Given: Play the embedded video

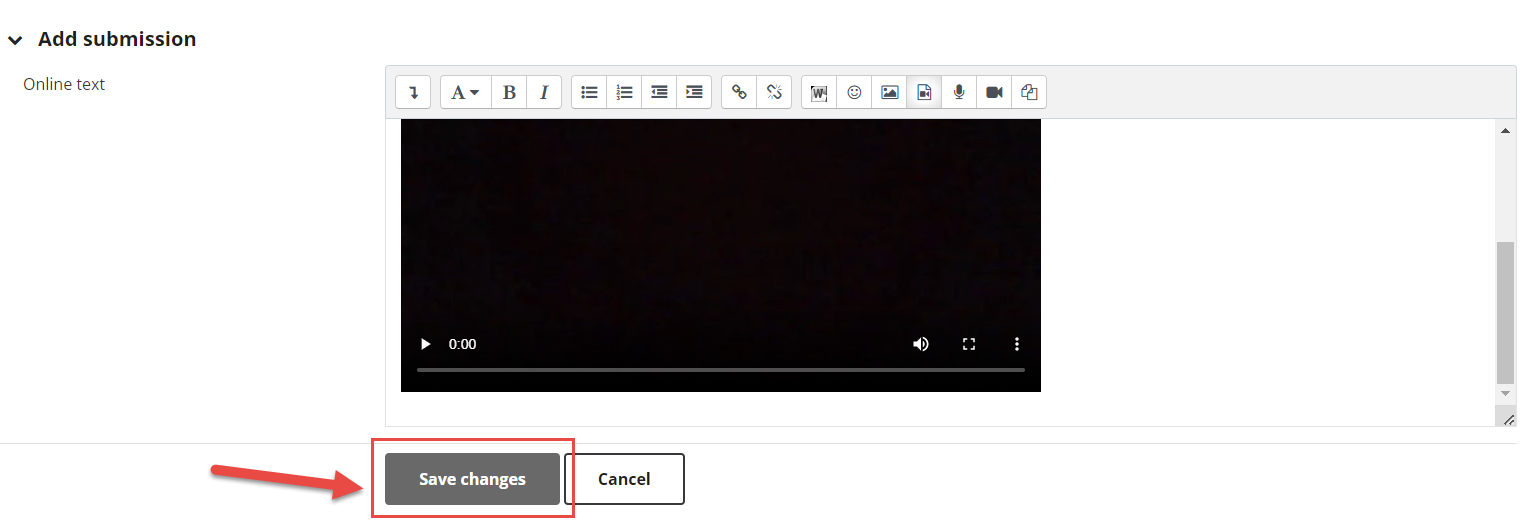Looking at the screenshot, I should pyautogui.click(x=425, y=344).
